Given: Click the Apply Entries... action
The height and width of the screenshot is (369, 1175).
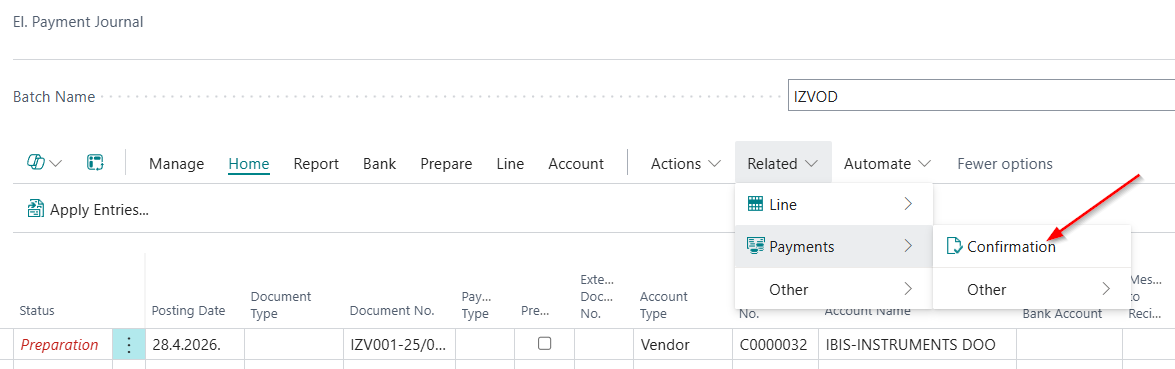Looking at the screenshot, I should [x=88, y=210].
